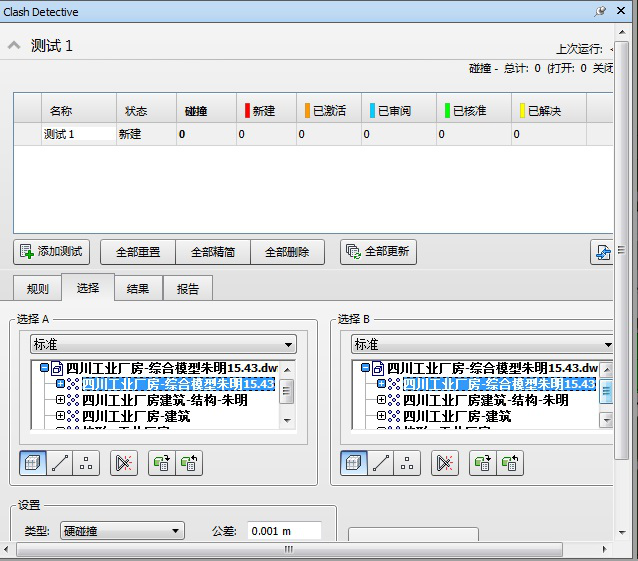Click the 公差 tolerance field 0.001 m

pos(284,530)
